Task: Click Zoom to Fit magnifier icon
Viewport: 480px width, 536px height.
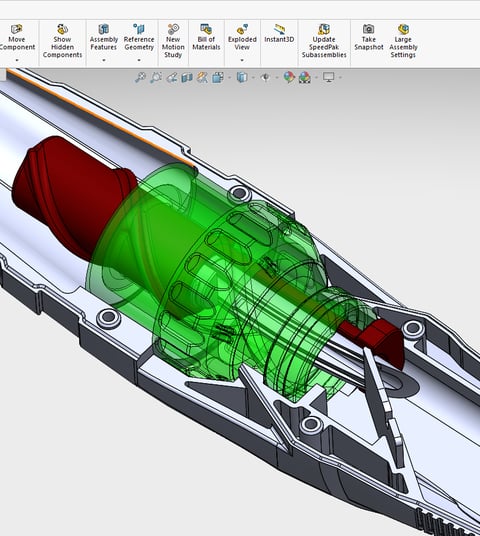Action: pyautogui.click(x=140, y=77)
